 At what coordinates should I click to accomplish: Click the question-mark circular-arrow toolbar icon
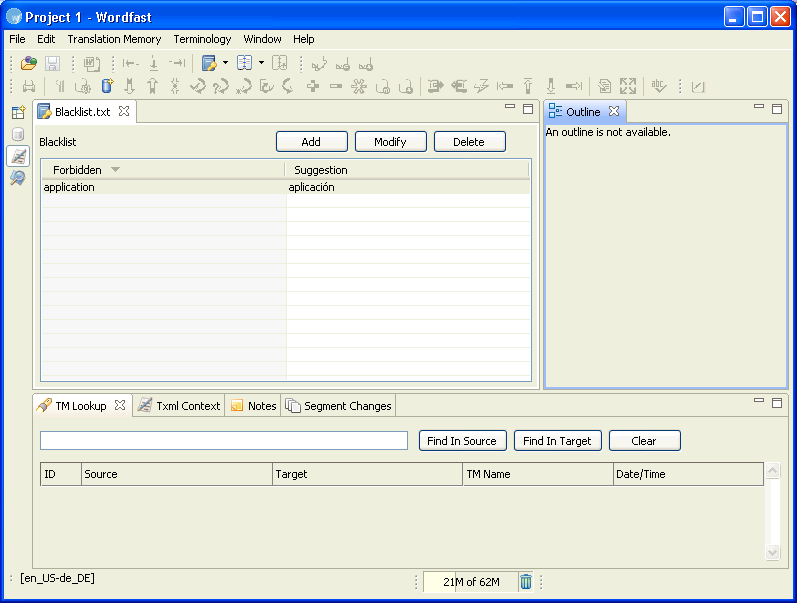221,86
